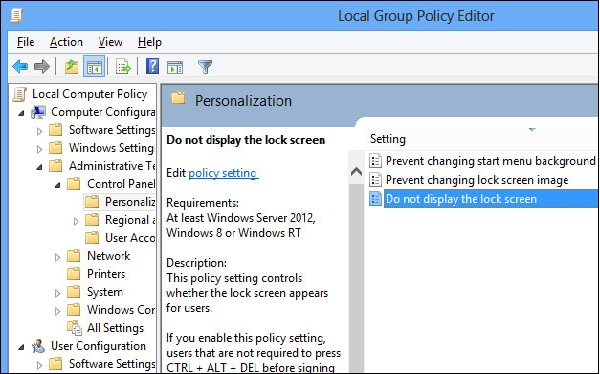This screenshot has width=600, height=374.
Task: Select Prevent changing start menu background
Action: point(491,161)
